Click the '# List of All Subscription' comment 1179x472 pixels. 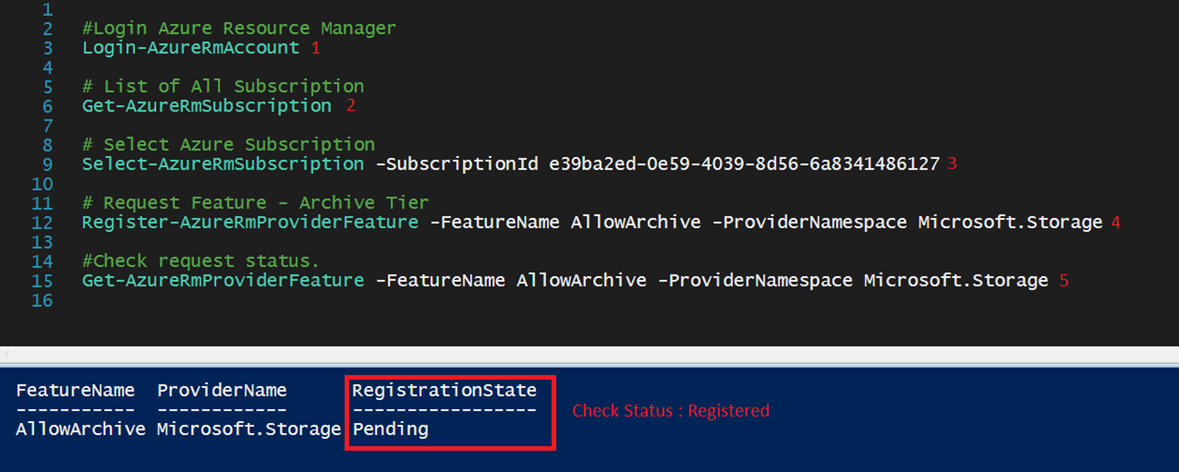(223, 86)
